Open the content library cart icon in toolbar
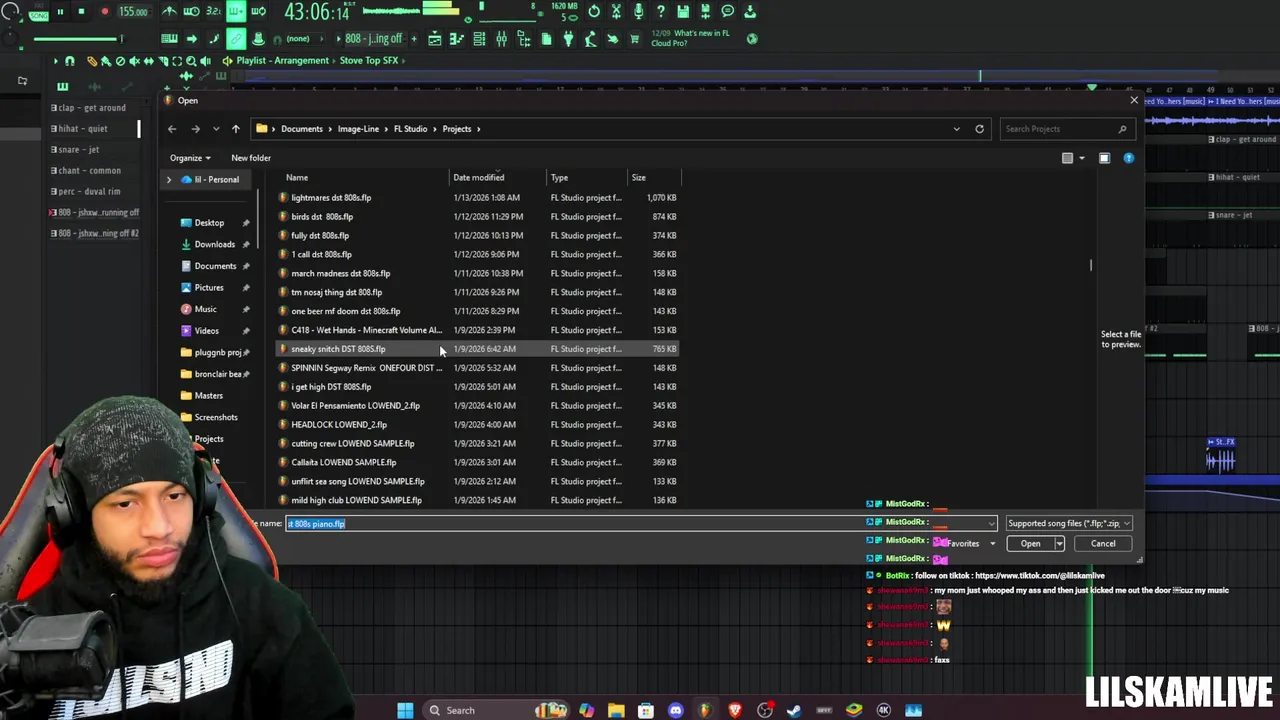This screenshot has height=720, width=1280. tap(634, 39)
